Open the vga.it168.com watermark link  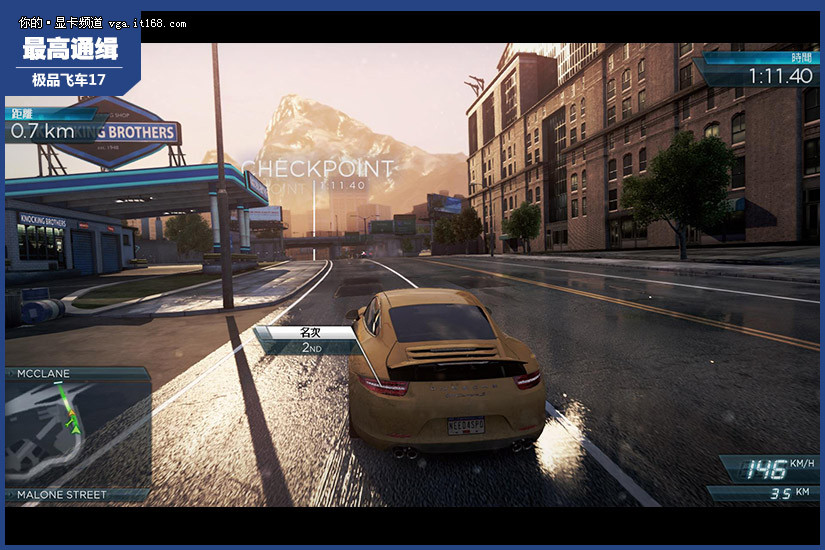147,24
